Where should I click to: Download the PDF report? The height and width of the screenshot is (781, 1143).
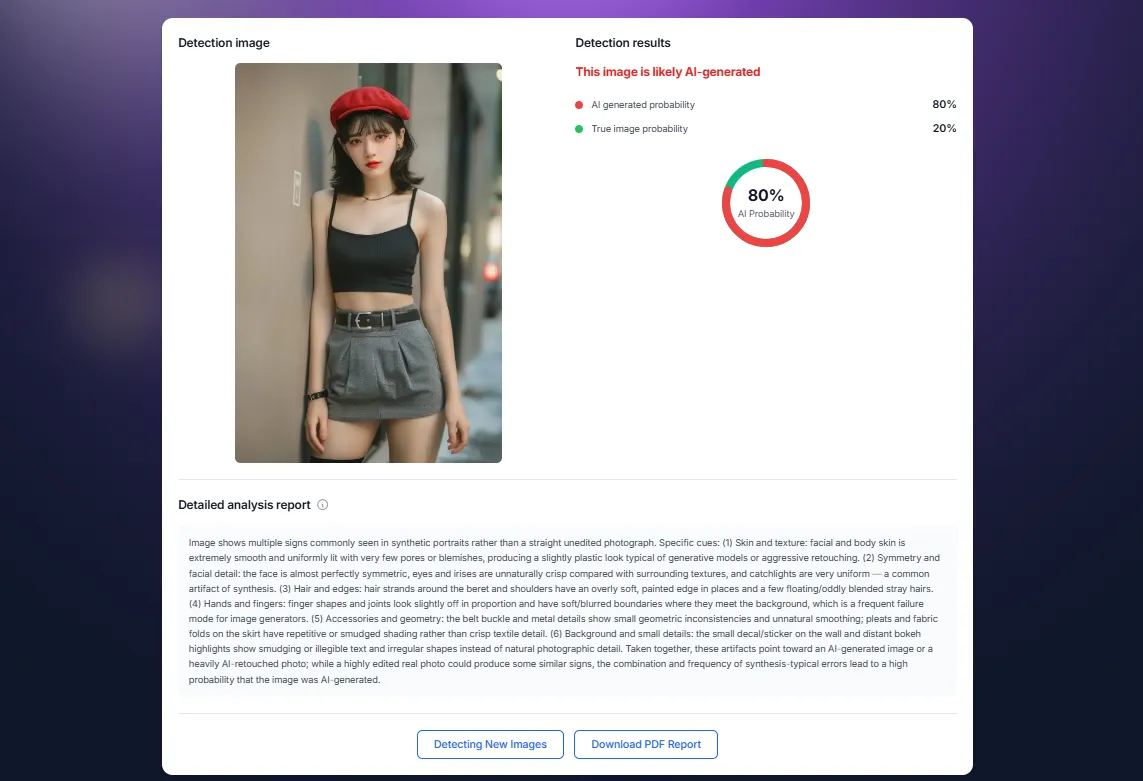[x=646, y=744]
